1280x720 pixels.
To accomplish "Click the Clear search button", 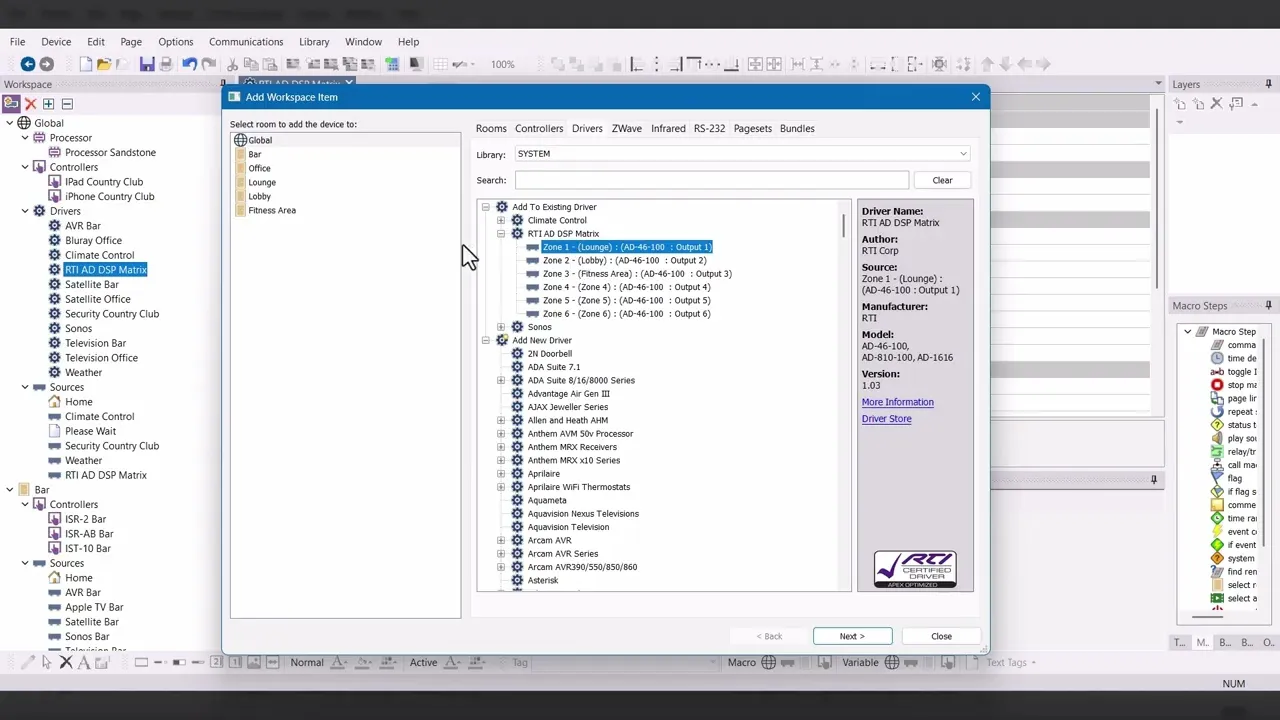I will [942, 180].
